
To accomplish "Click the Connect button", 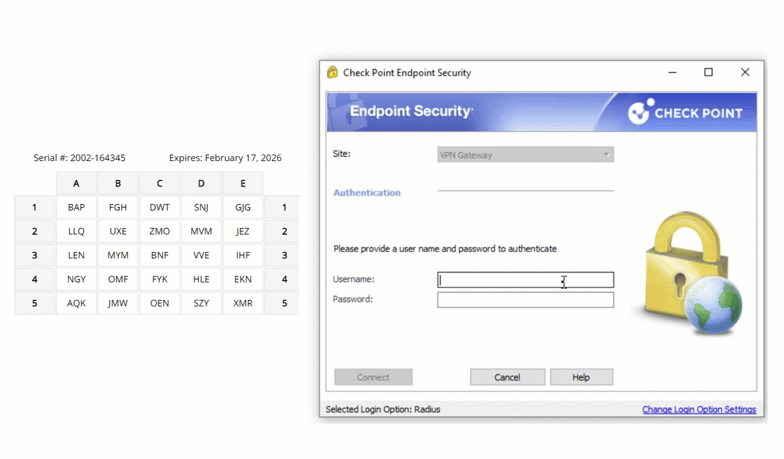I will tap(373, 377).
